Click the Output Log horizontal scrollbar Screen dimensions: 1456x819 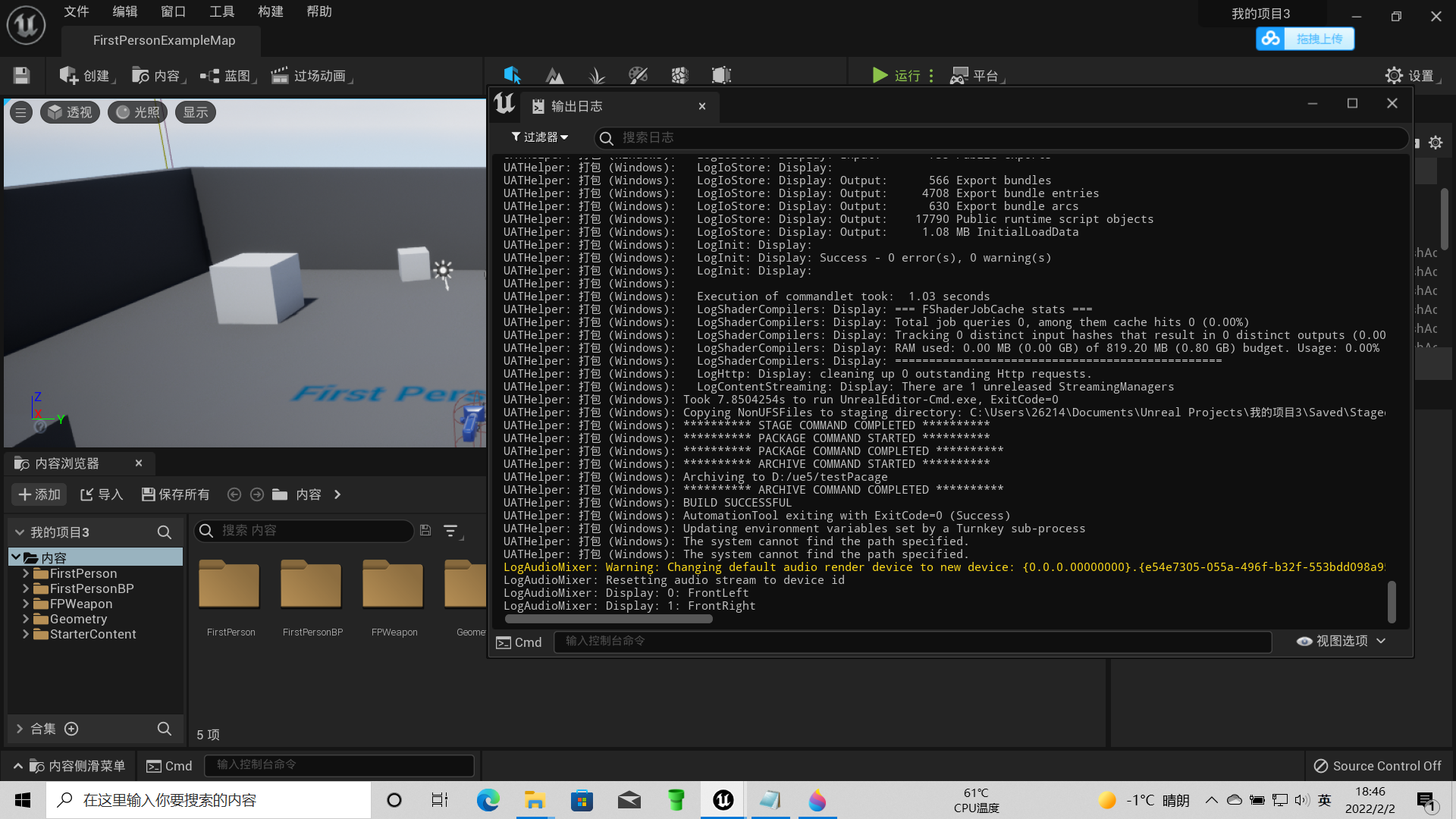[x=609, y=619]
